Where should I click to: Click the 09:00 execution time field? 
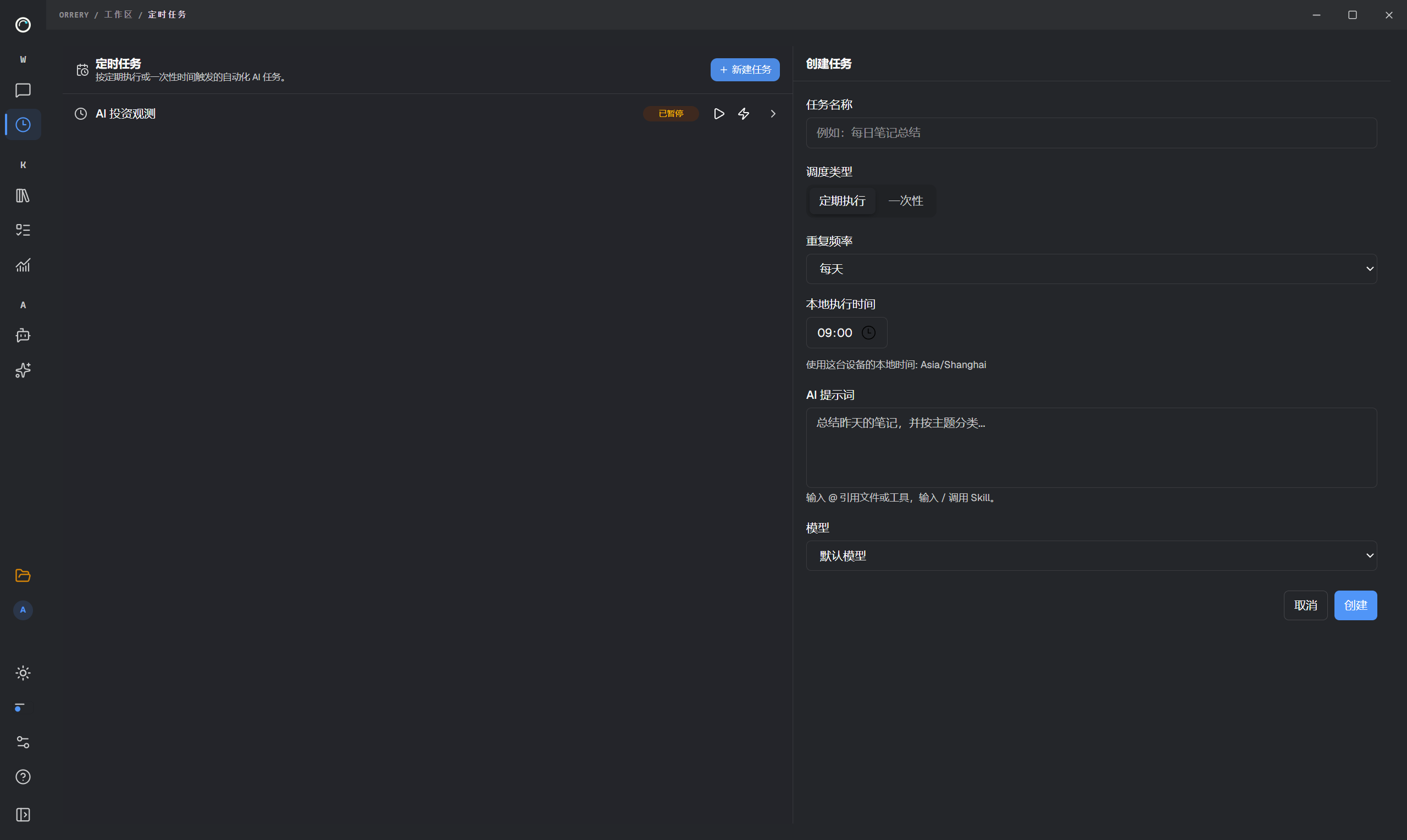846,333
